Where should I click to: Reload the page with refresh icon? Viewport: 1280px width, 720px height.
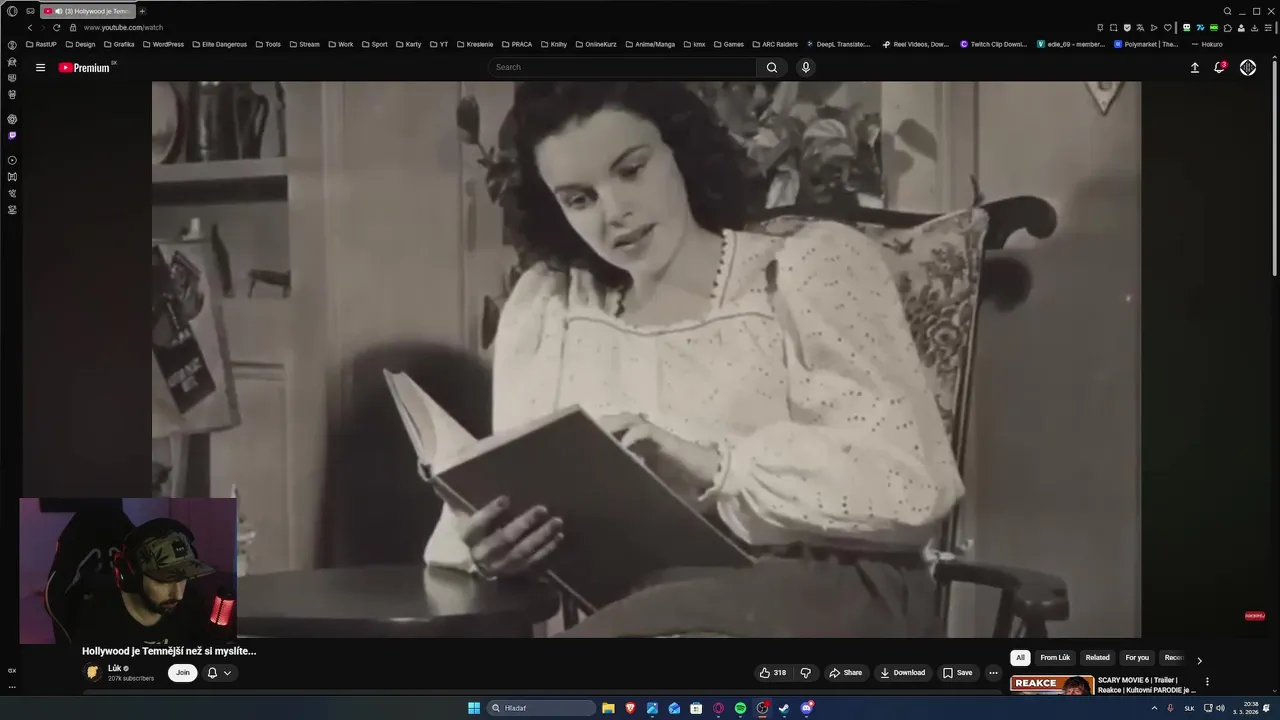[56, 28]
